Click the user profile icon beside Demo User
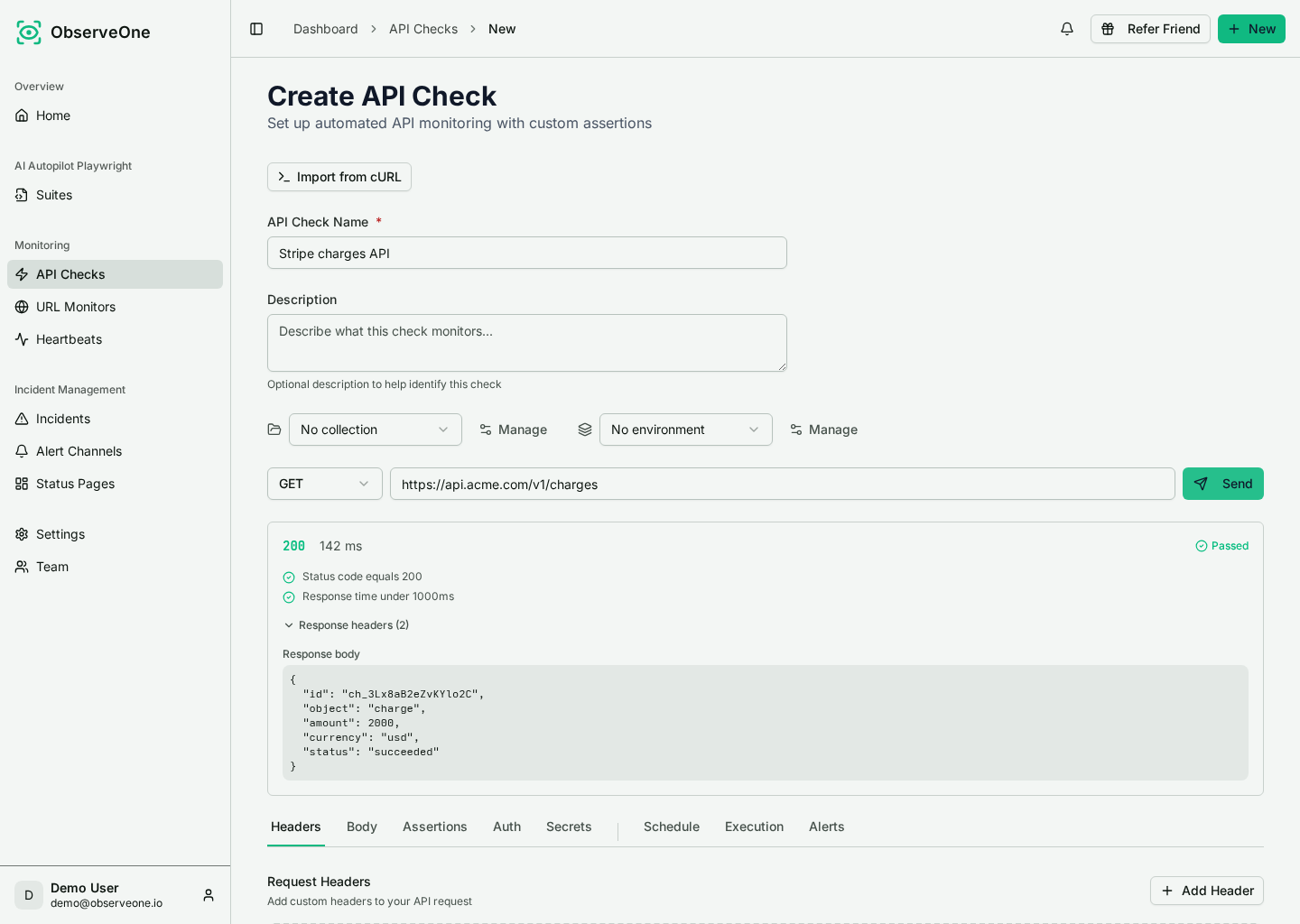The image size is (1300, 924). coord(209,895)
